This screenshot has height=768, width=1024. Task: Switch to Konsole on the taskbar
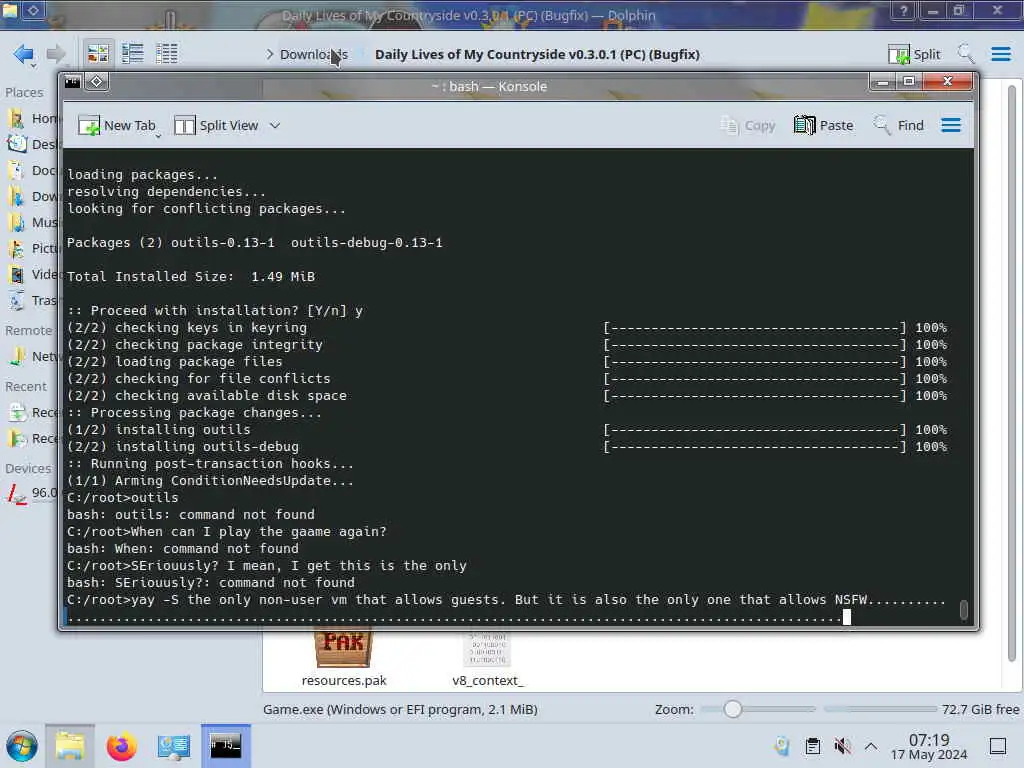pos(225,746)
